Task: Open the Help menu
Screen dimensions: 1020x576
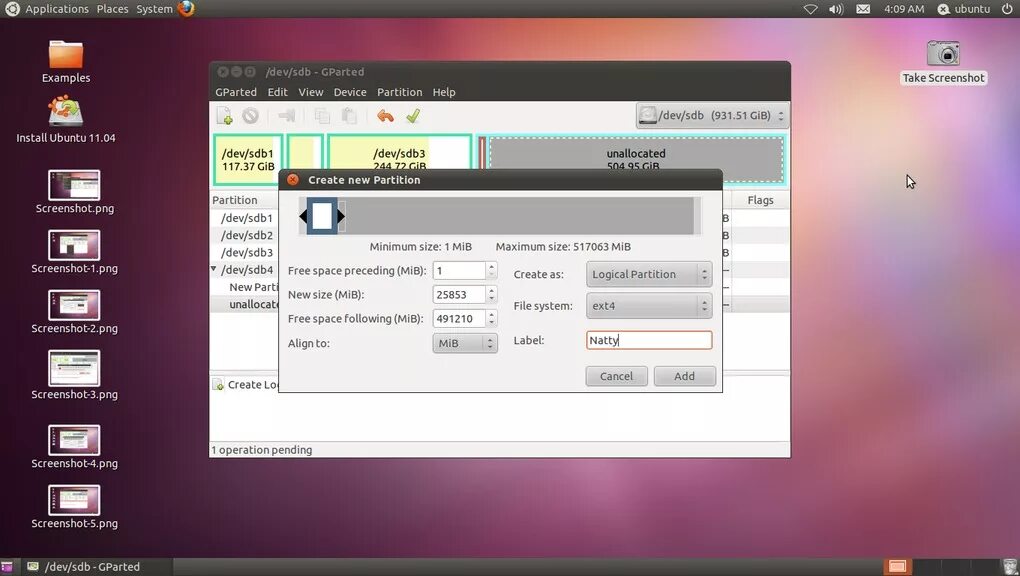Action: click(x=444, y=92)
